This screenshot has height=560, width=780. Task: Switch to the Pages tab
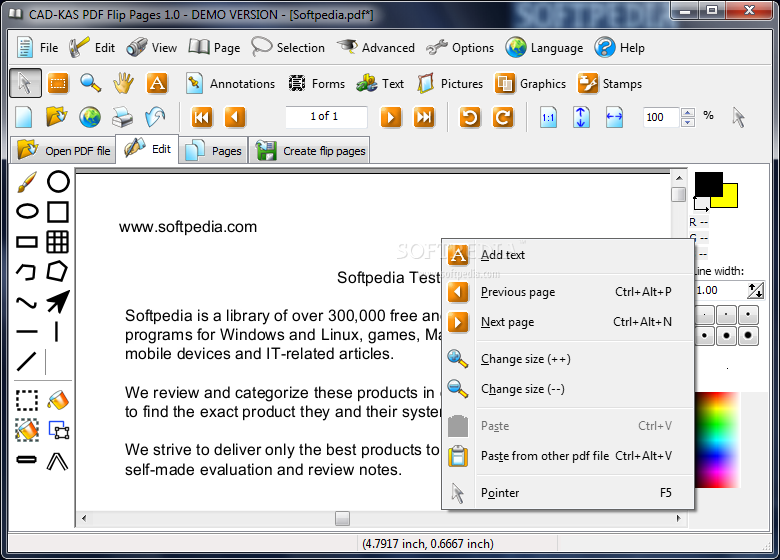click(213, 150)
